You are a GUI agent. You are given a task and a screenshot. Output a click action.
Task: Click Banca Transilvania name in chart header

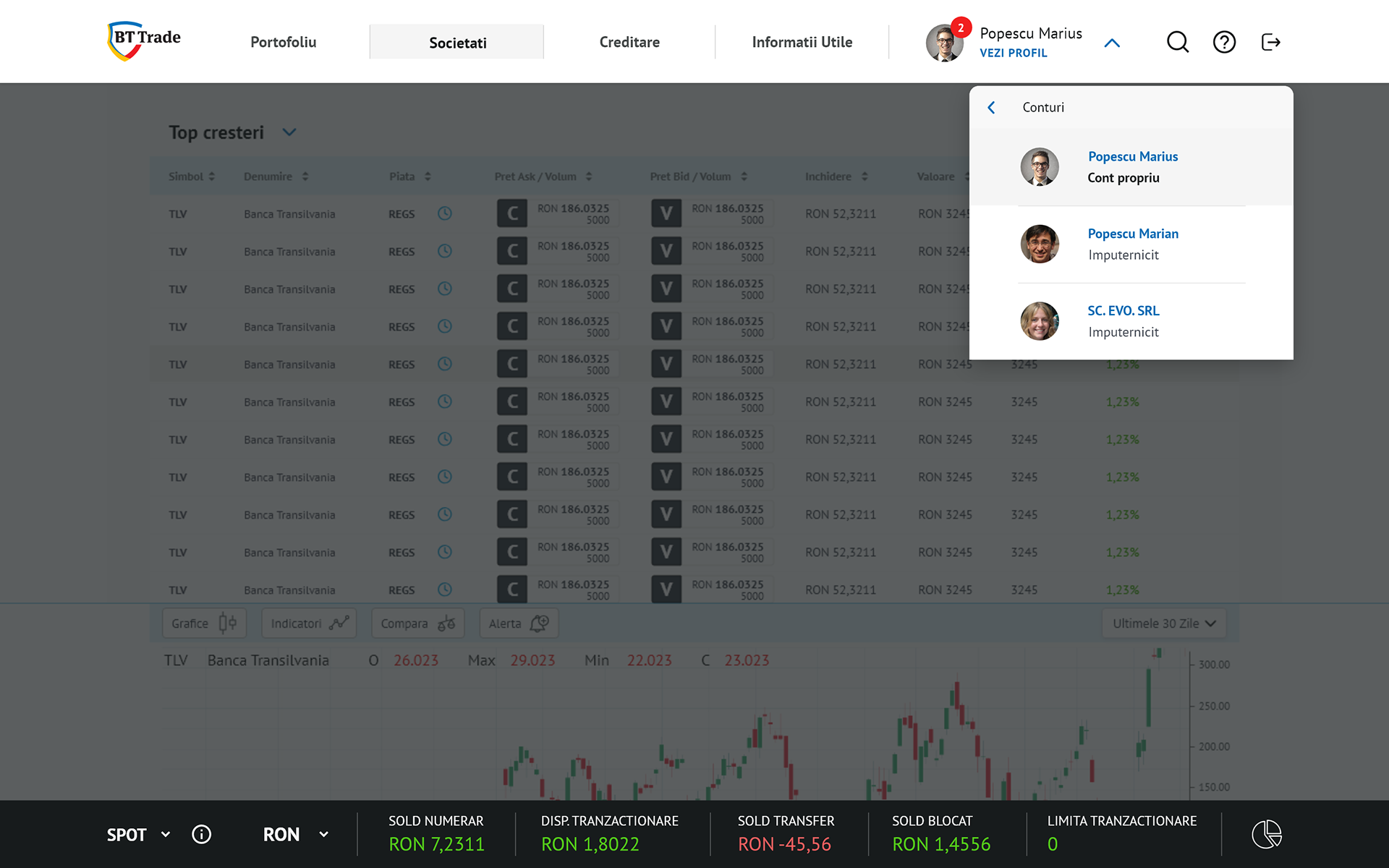click(x=268, y=660)
